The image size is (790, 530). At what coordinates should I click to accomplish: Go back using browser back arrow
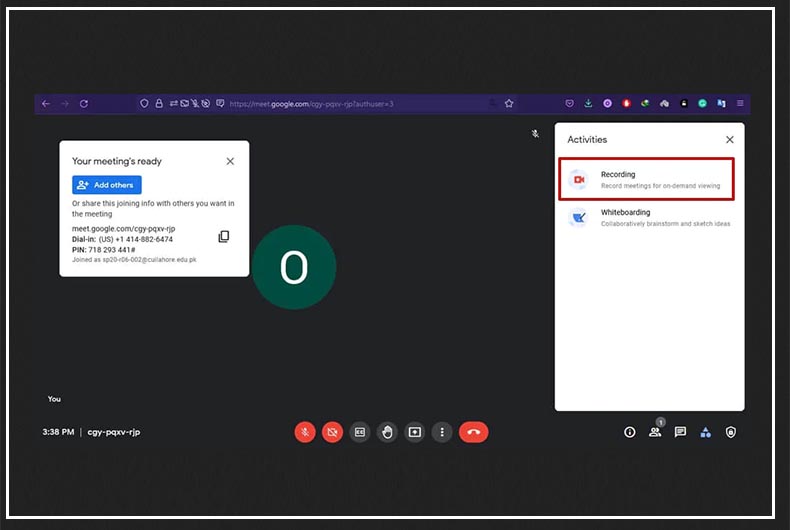point(46,104)
